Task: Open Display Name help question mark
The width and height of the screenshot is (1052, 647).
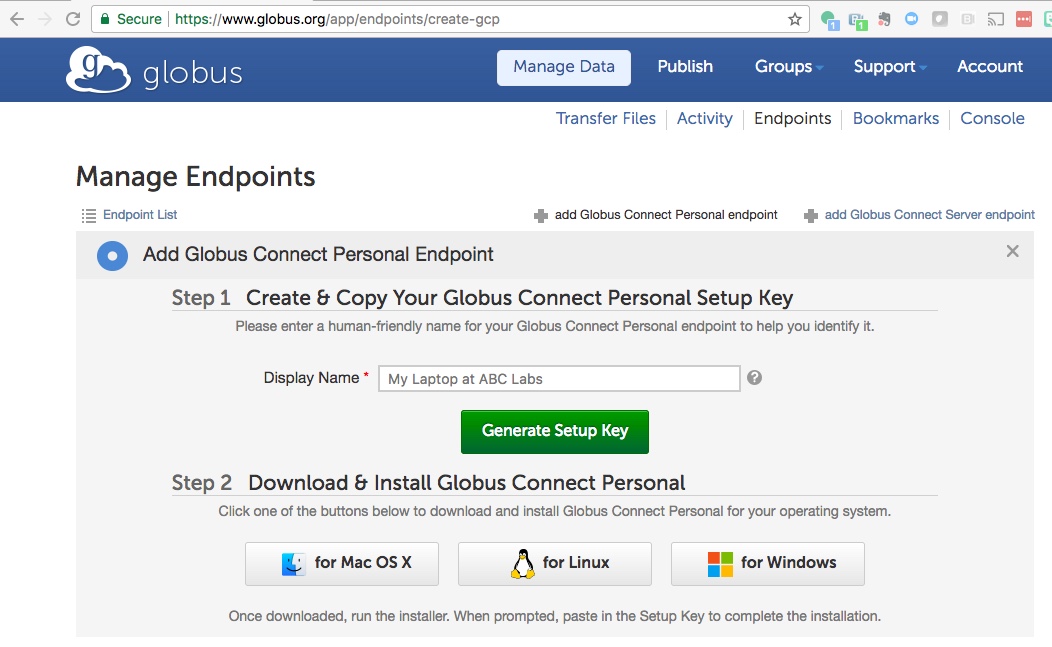Action: click(x=754, y=378)
